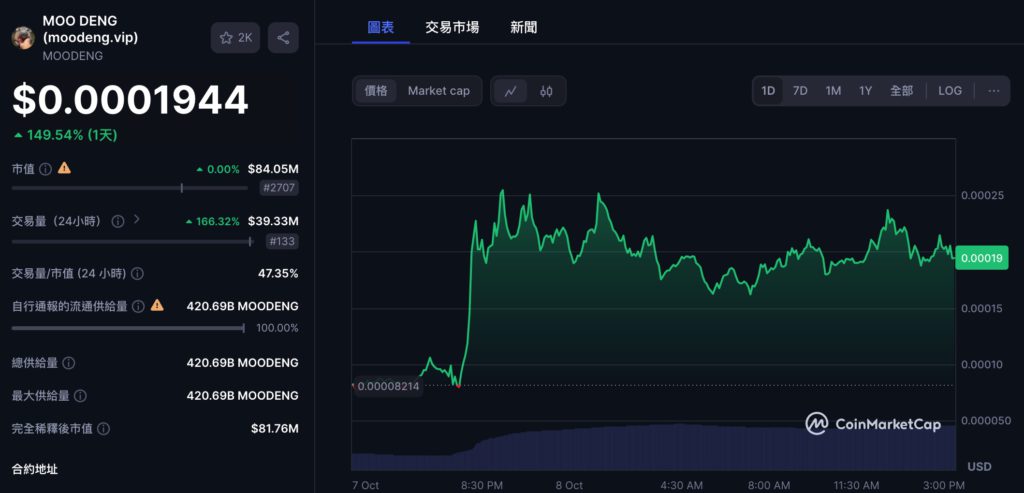
Task: Click the #133 volume rank badge
Action: pyautogui.click(x=282, y=242)
